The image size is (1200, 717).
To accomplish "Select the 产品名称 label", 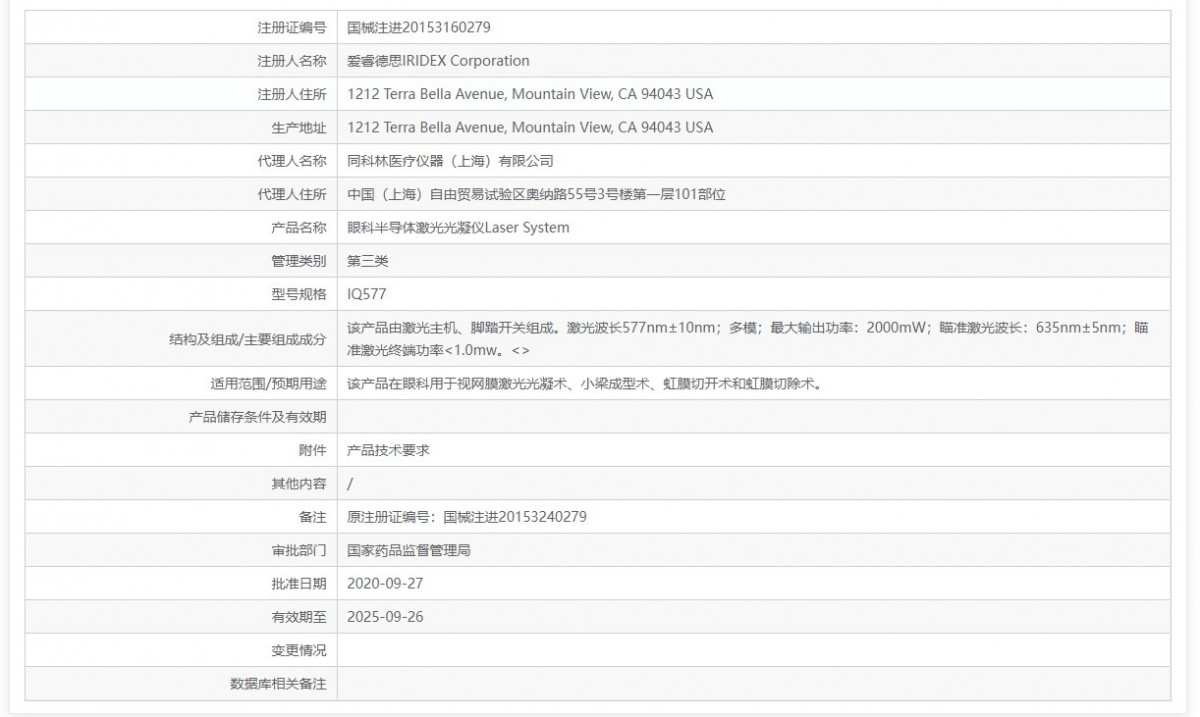I will [299, 227].
